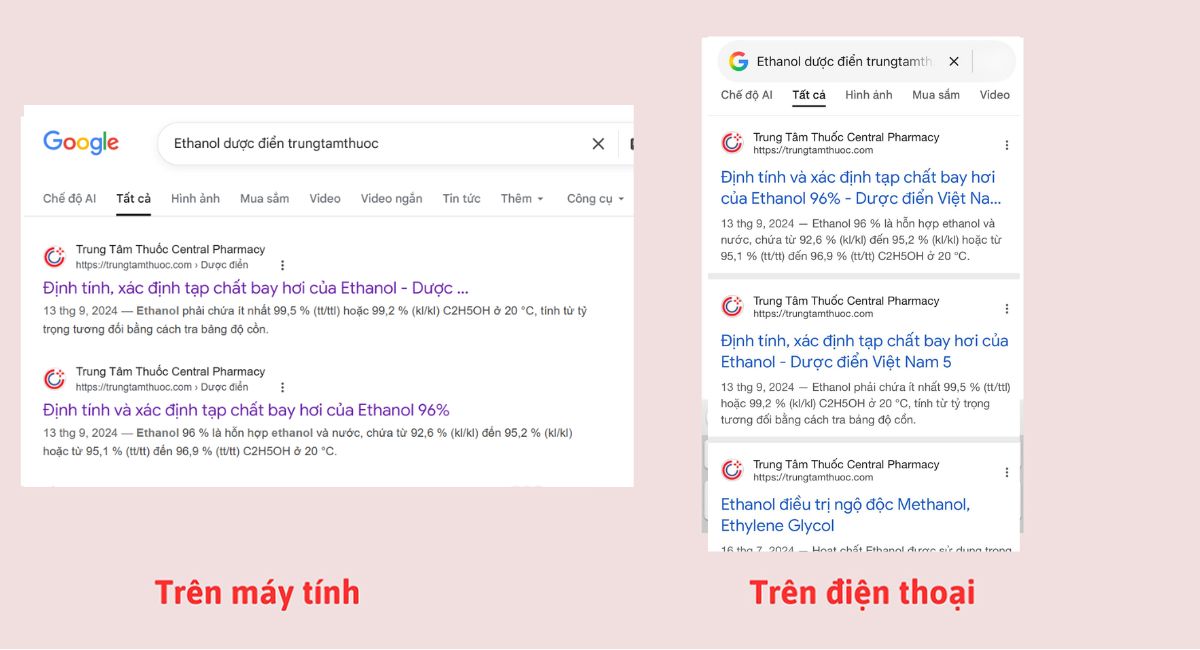Click the pharmacy favicon on the second mobile result
Viewport: 1200px width, 650px height.
(x=731, y=306)
